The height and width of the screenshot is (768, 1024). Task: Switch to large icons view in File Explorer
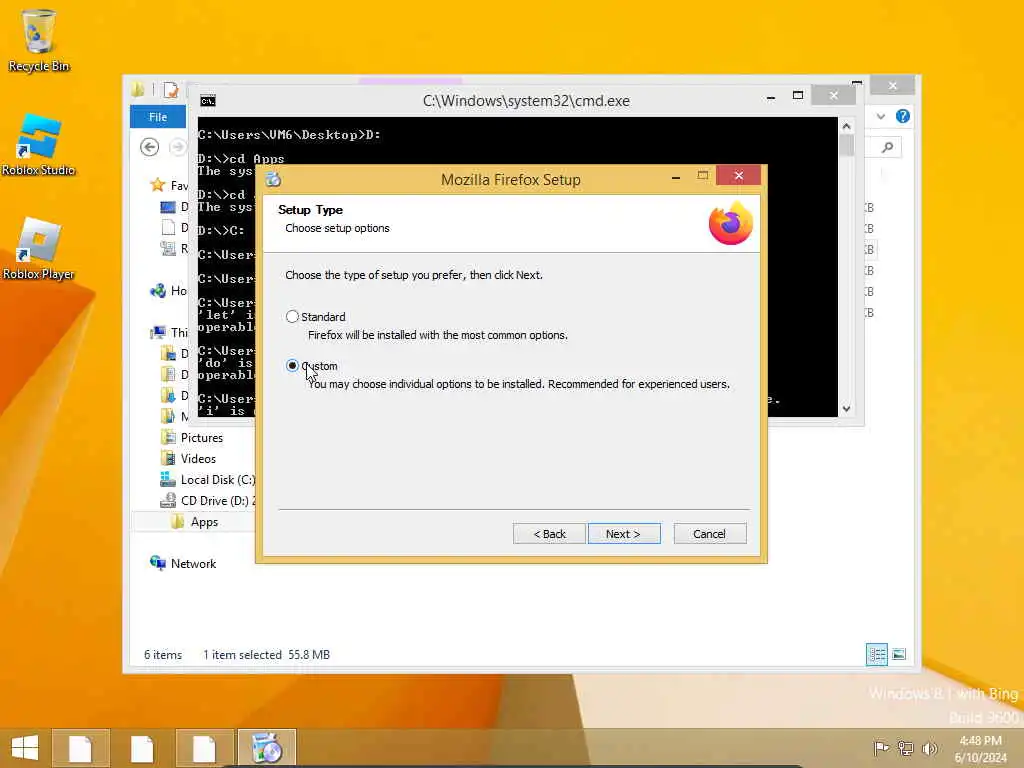(x=899, y=654)
